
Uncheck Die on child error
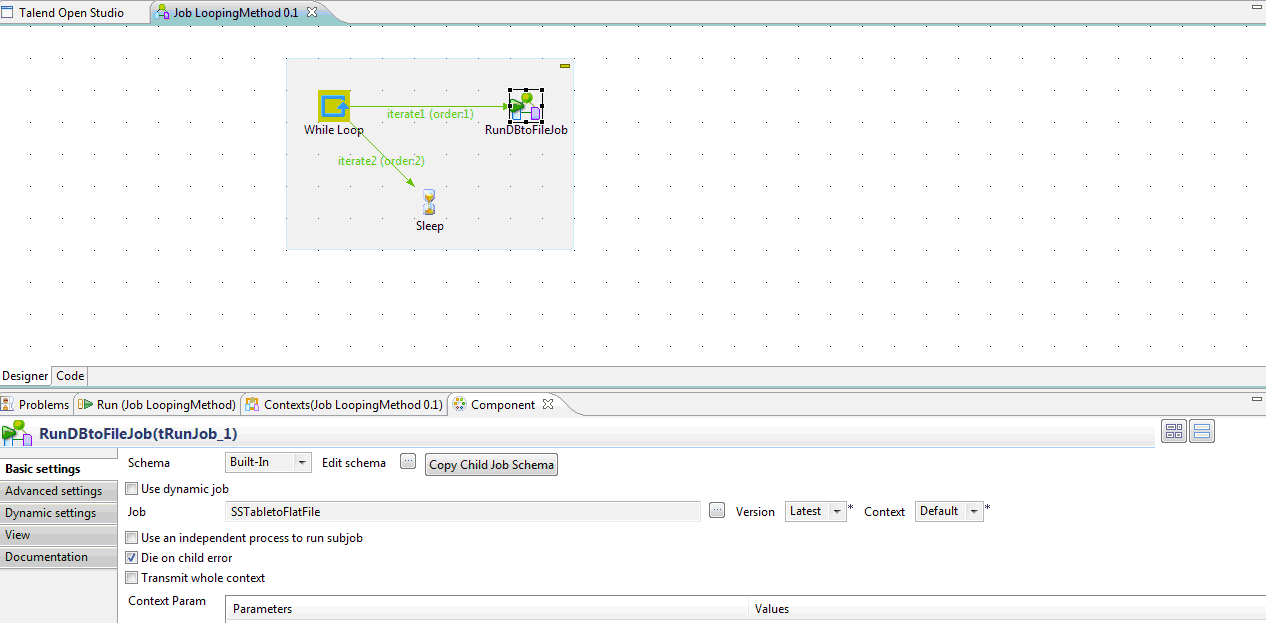click(131, 557)
